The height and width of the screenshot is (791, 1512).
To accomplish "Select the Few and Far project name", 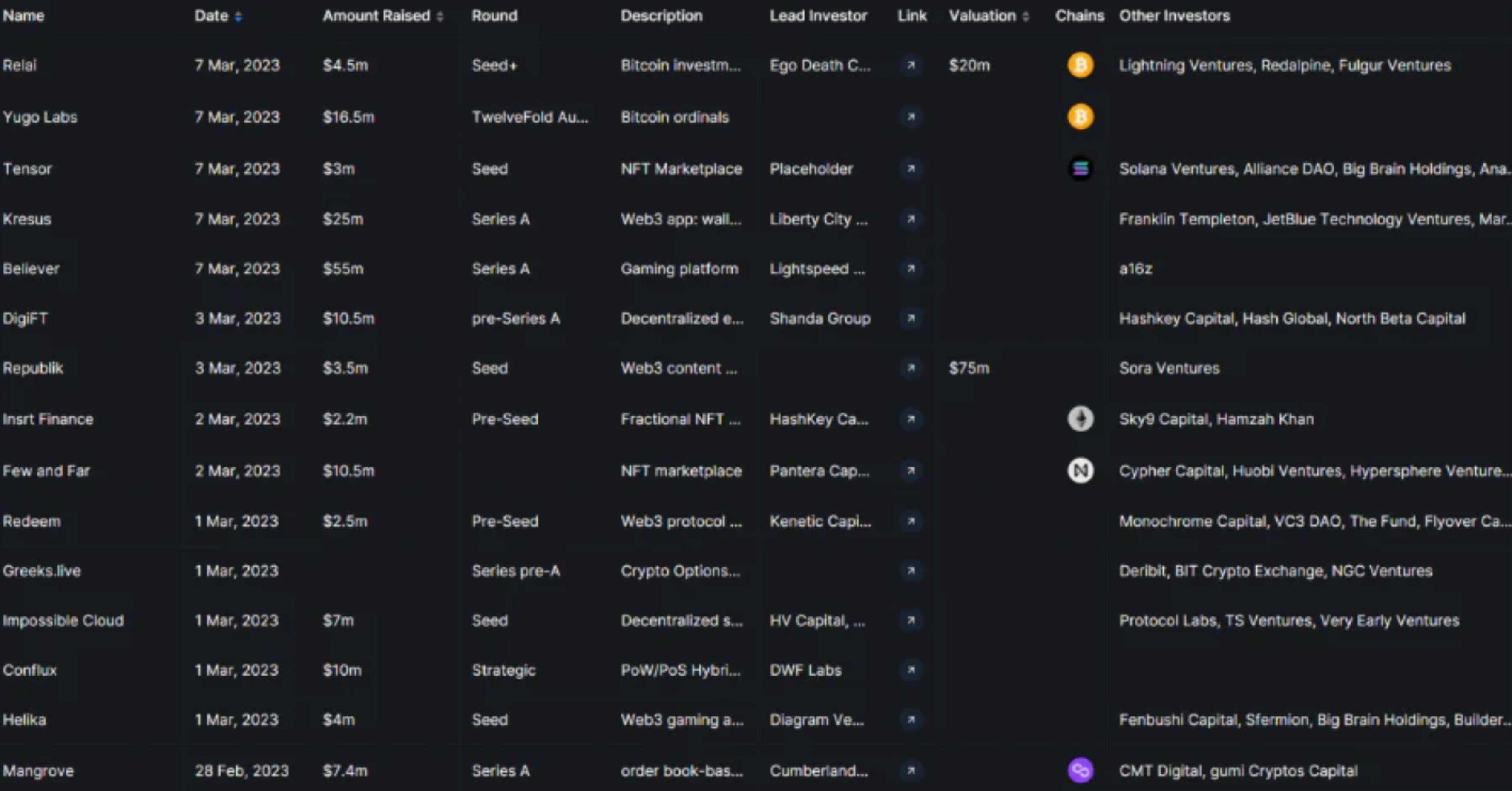I will (x=46, y=470).
